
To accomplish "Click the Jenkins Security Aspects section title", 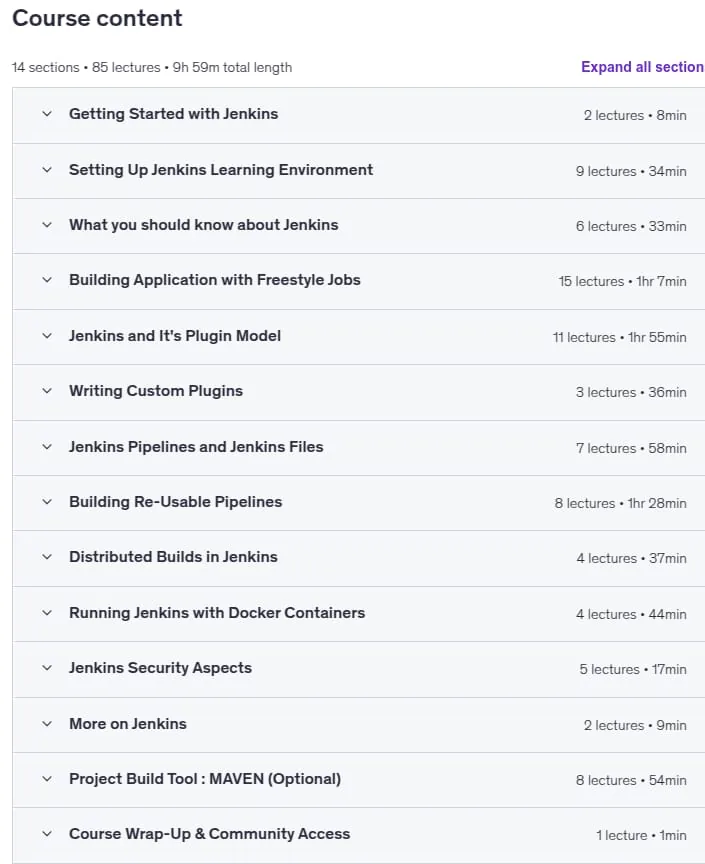I will pos(160,668).
